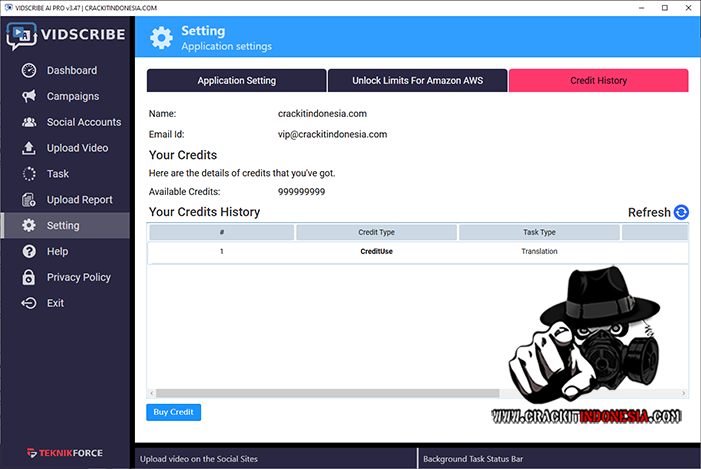
Task: Click the Teknikforce logo at sidebar bottom
Action: point(65,453)
